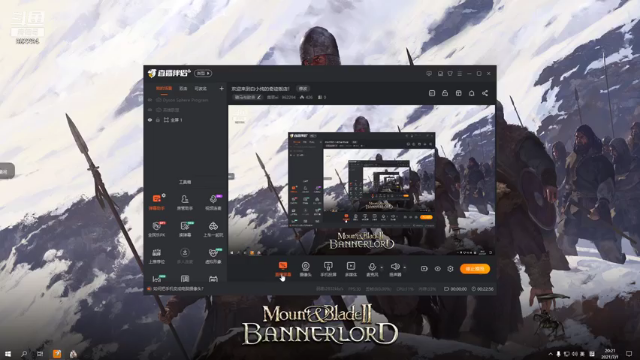Image resolution: width=640 pixels, height=360 pixels.
Task: Click the modify button beside stream title
Action: tap(303, 89)
